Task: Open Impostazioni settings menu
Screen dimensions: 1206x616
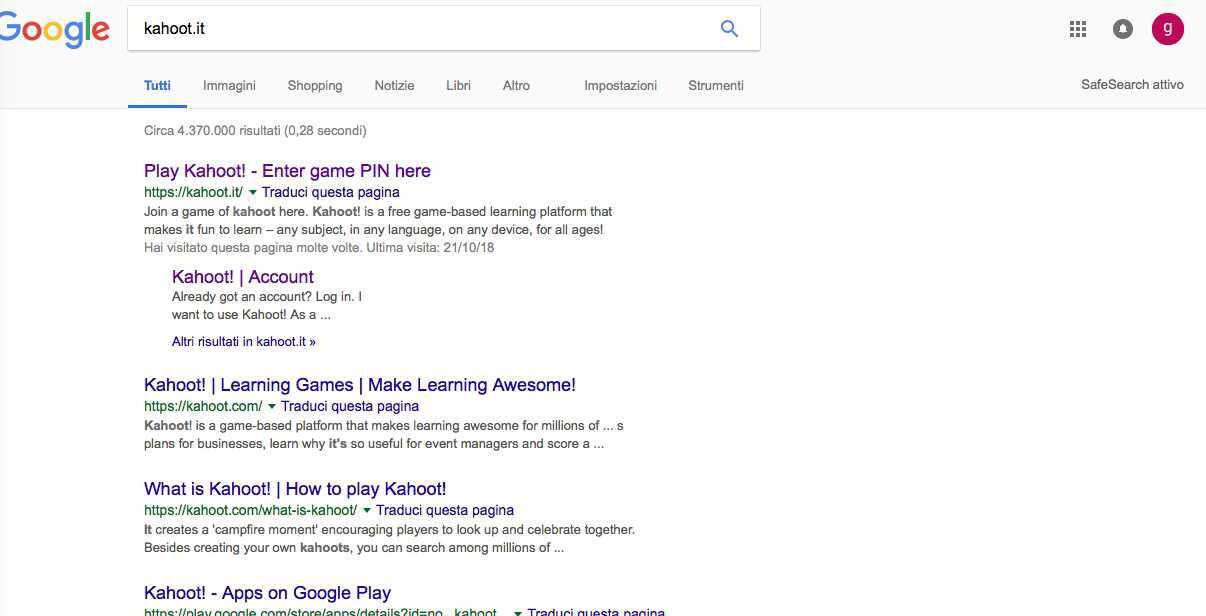Action: tap(620, 86)
